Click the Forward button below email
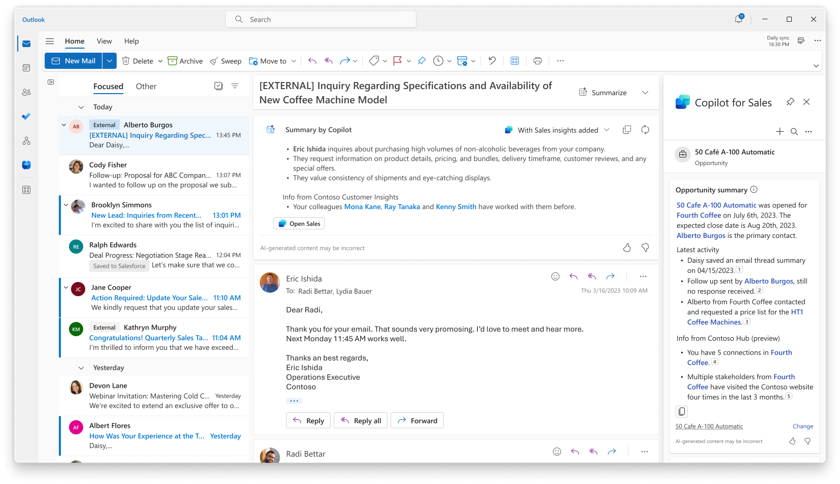Viewport: 840px width, 484px height. coord(417,421)
